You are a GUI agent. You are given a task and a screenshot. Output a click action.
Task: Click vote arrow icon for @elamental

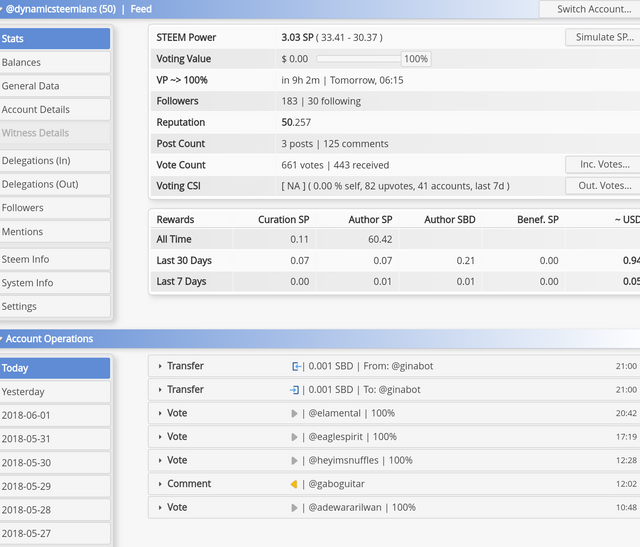(294, 414)
